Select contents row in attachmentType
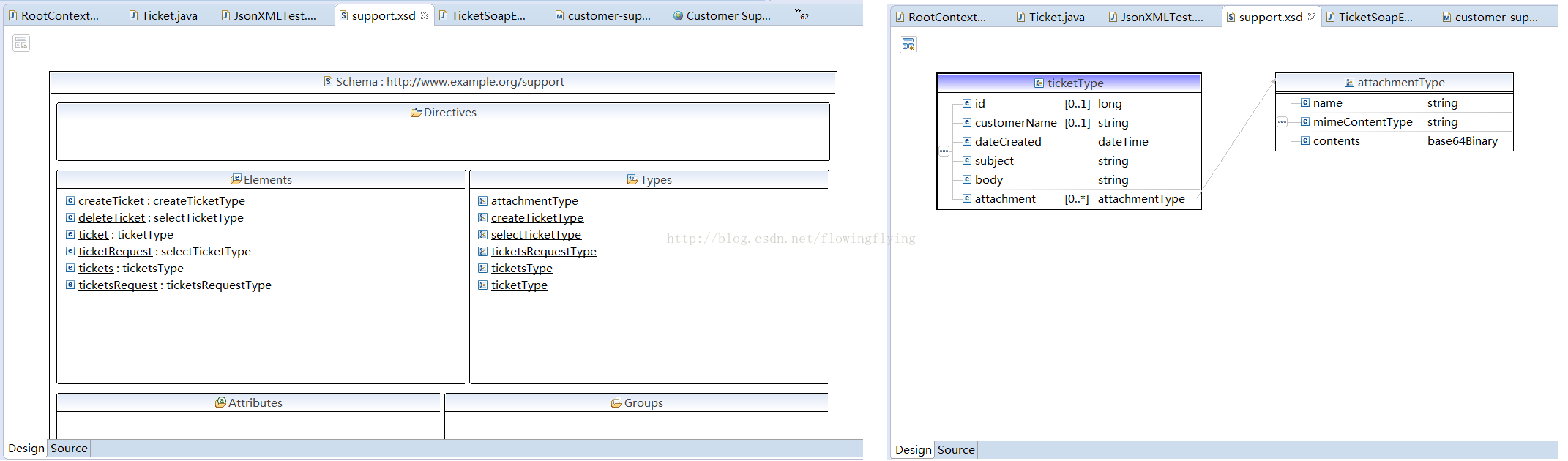Screen dimensions: 1568x461 tap(1405, 141)
